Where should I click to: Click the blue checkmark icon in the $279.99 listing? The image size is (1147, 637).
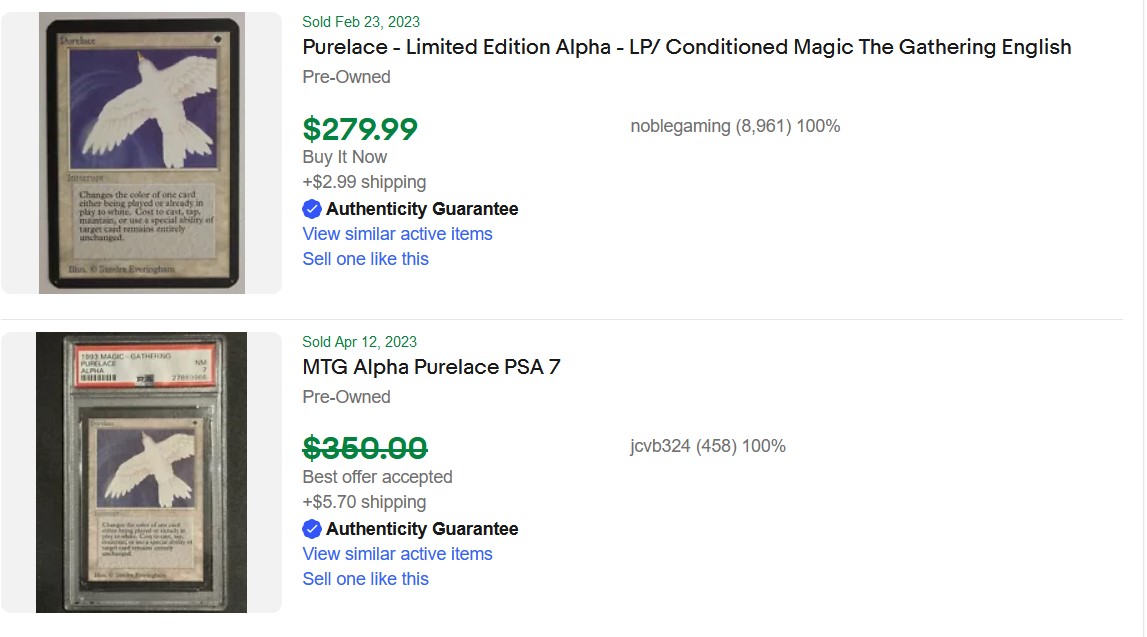click(x=312, y=209)
